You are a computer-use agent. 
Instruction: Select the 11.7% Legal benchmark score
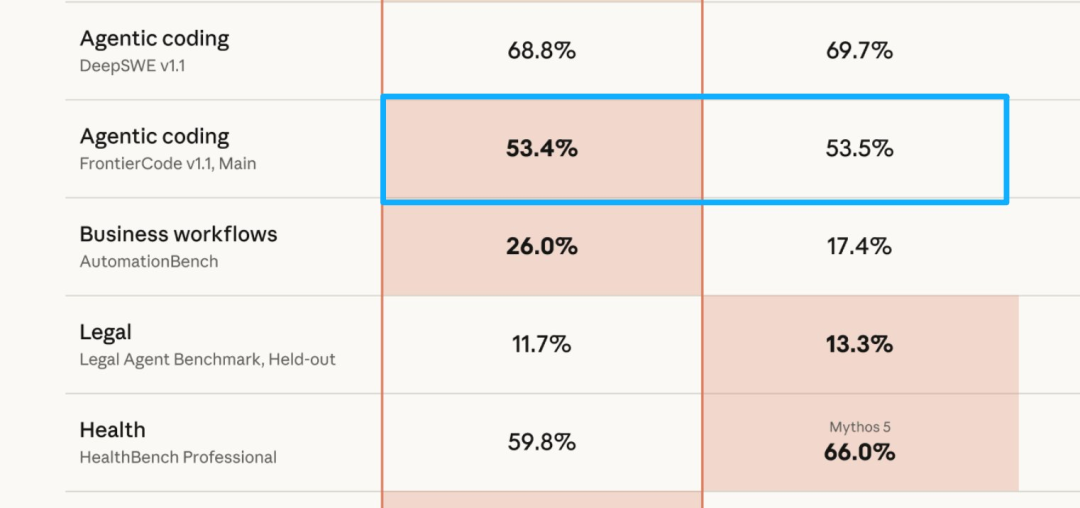(541, 344)
